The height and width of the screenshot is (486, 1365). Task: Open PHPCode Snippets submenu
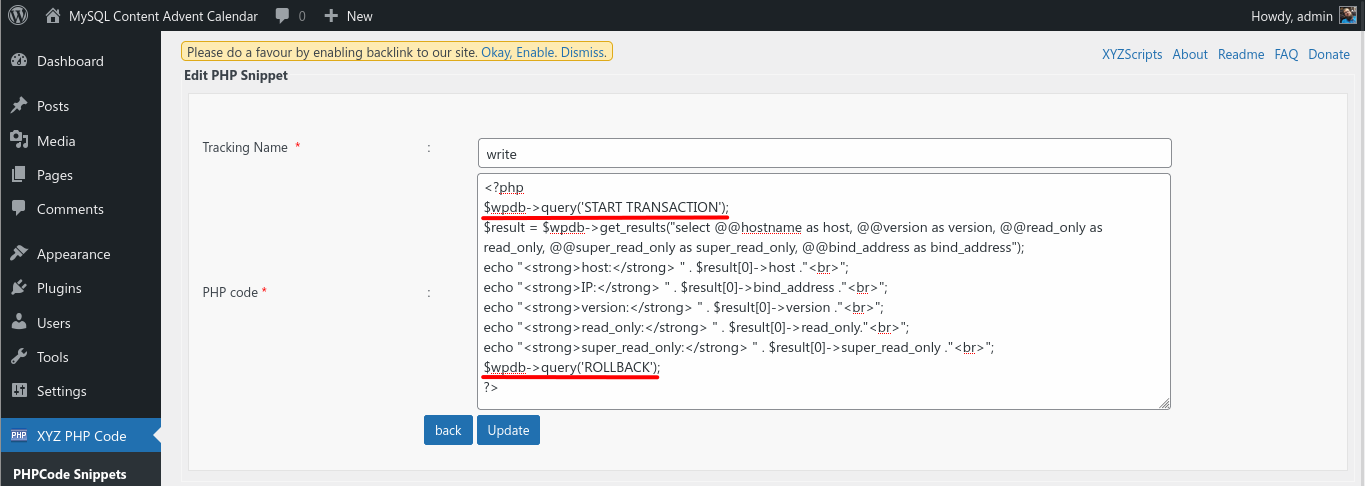[x=70, y=474]
